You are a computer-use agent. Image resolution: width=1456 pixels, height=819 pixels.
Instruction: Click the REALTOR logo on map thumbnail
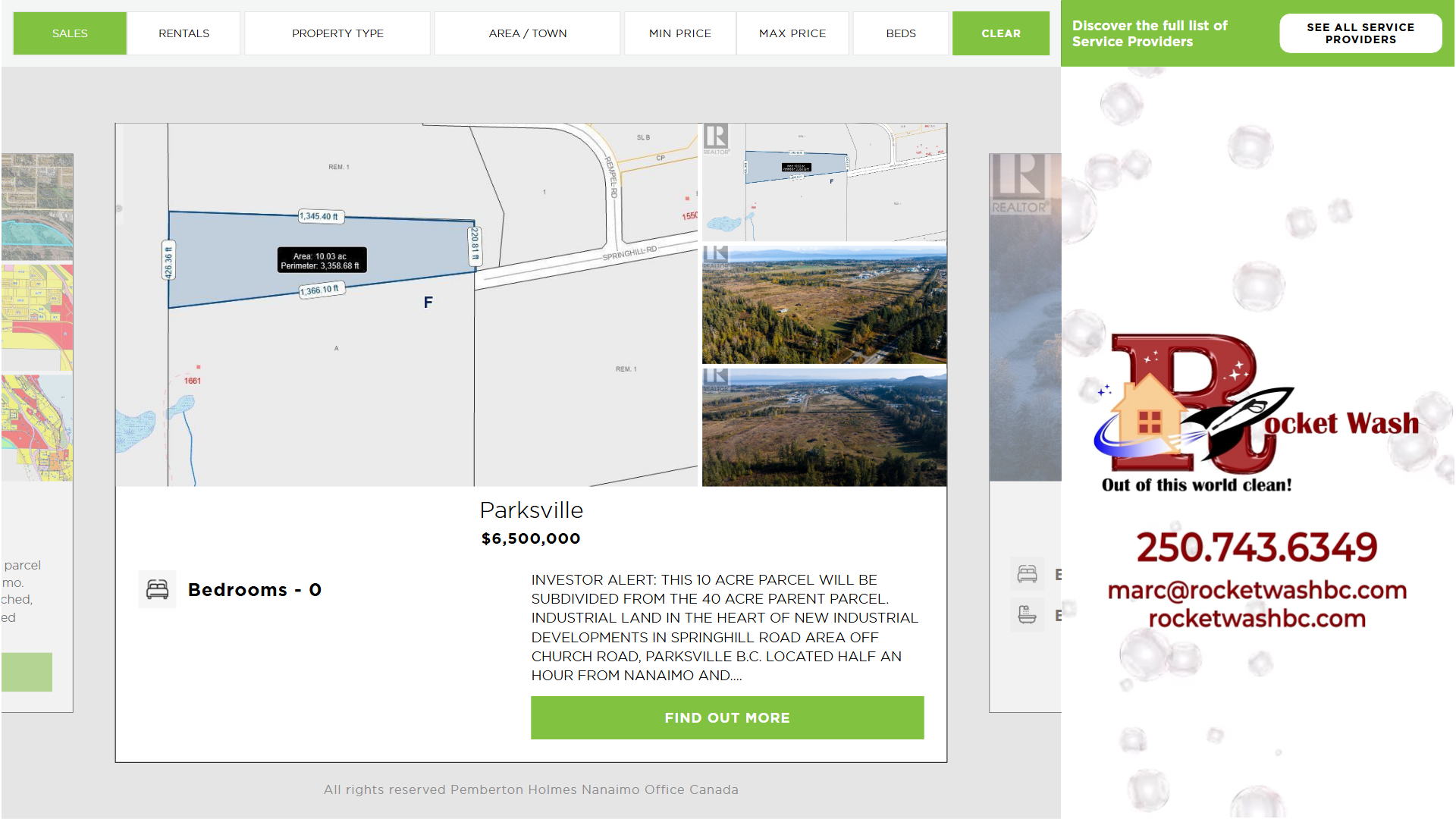coord(715,139)
